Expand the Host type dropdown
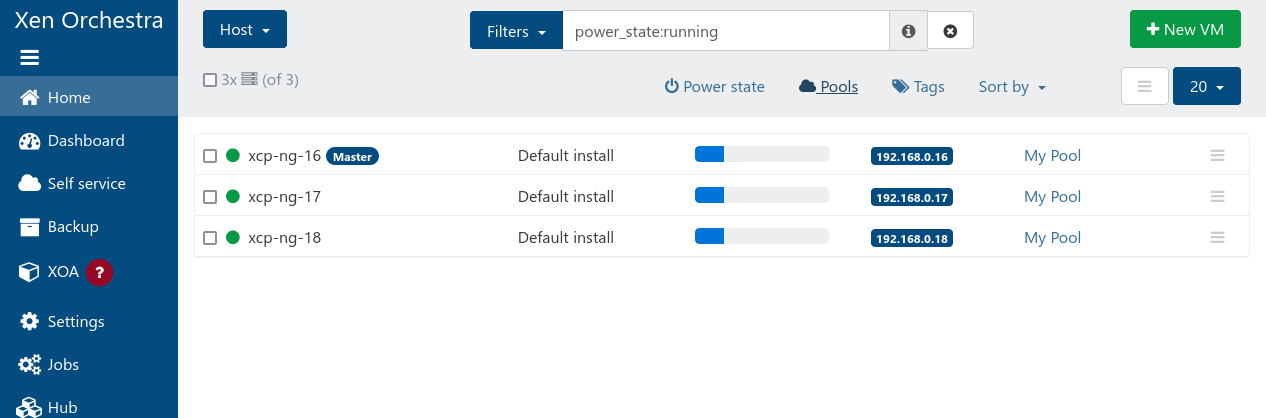 (244, 30)
